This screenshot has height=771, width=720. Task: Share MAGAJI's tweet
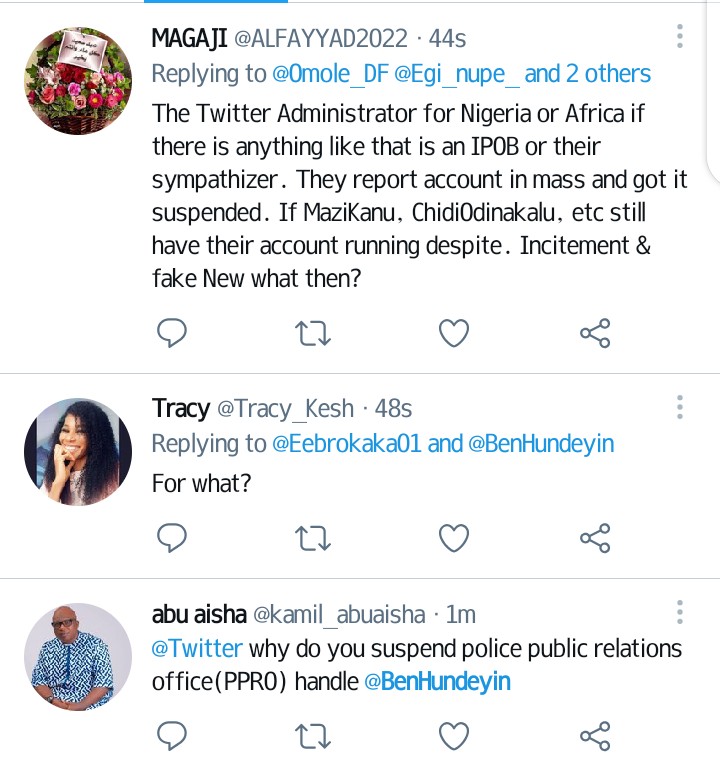(595, 333)
